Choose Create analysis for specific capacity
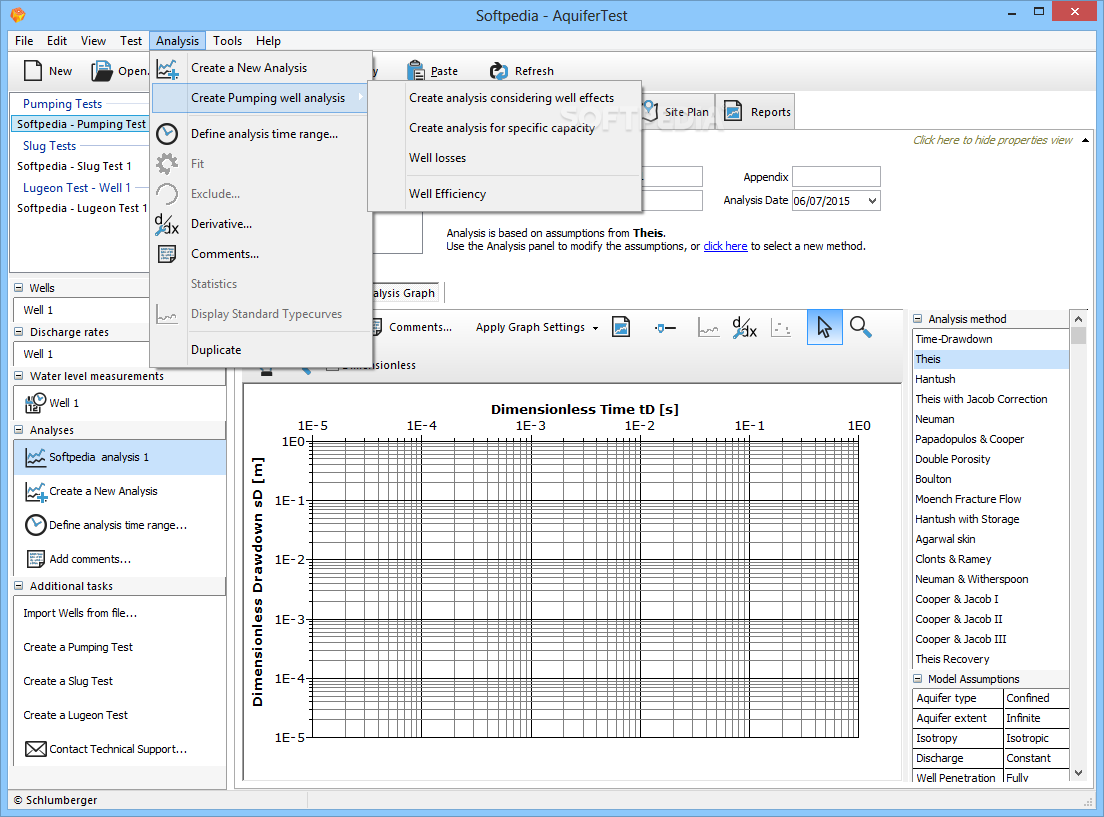The height and width of the screenshot is (817, 1104). [502, 128]
